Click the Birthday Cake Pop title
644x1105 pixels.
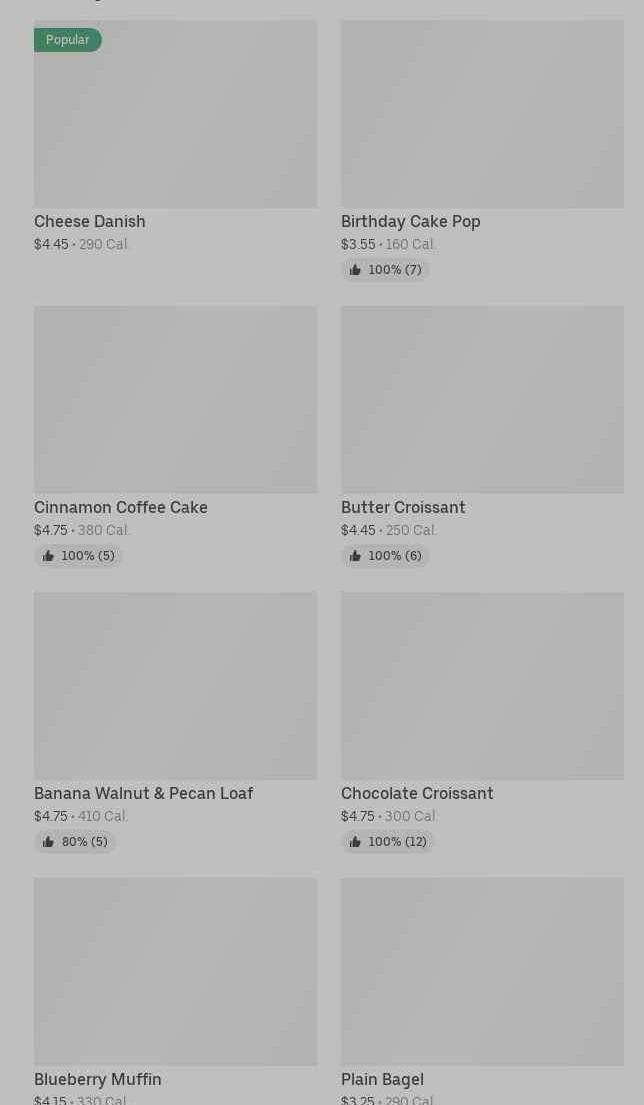tap(410, 221)
